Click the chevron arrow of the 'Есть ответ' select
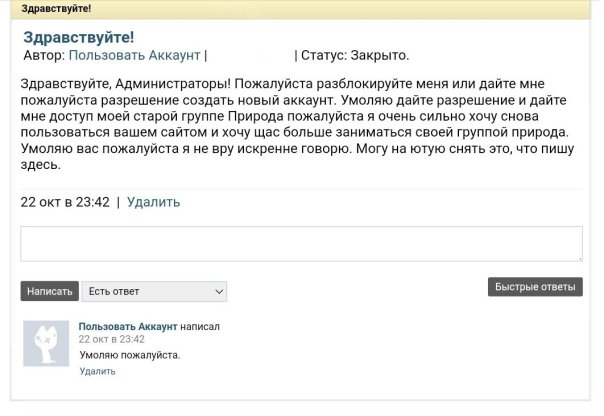604x416 pixels. (220, 291)
